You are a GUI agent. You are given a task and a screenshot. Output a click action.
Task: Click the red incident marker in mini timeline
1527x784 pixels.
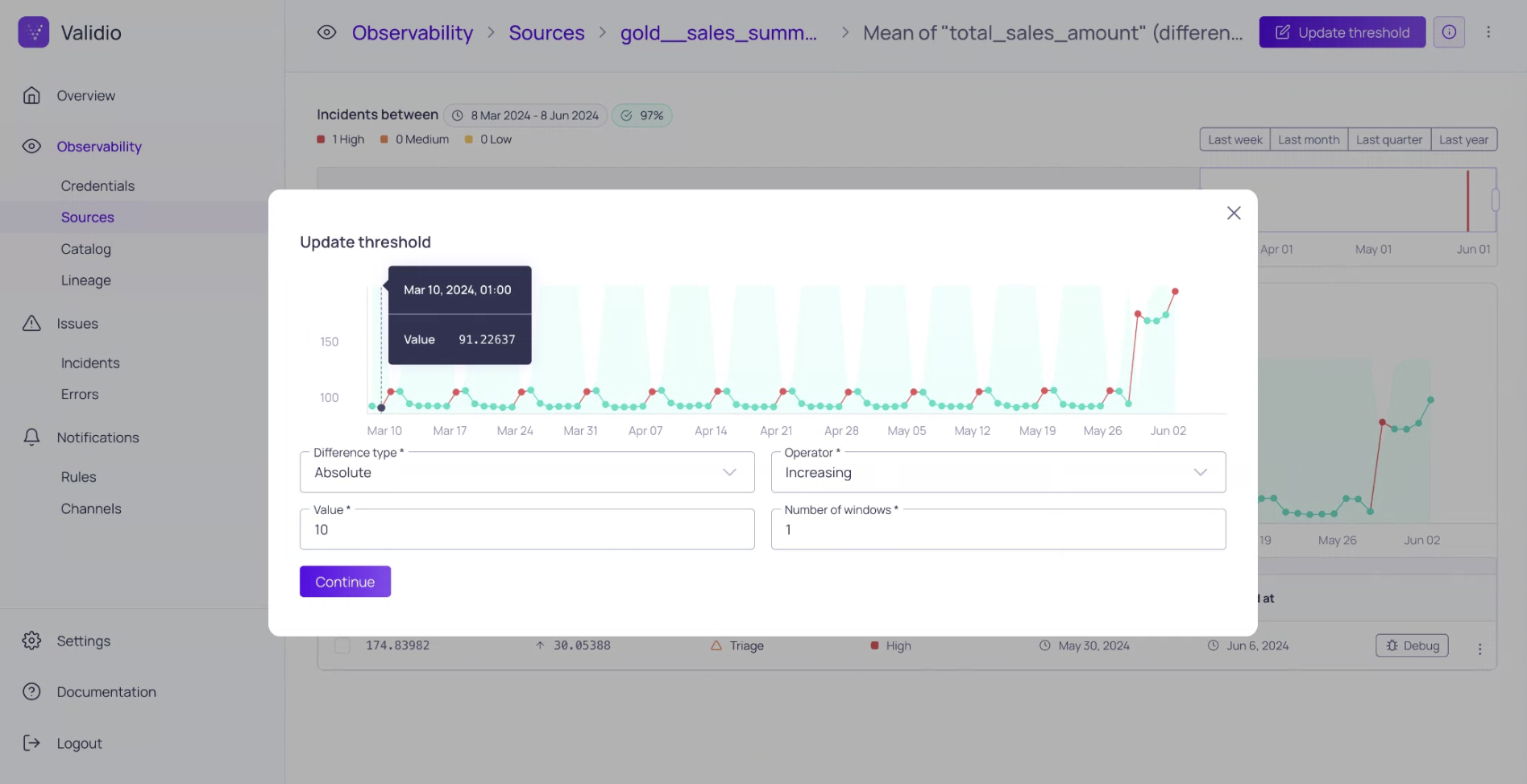(1467, 201)
